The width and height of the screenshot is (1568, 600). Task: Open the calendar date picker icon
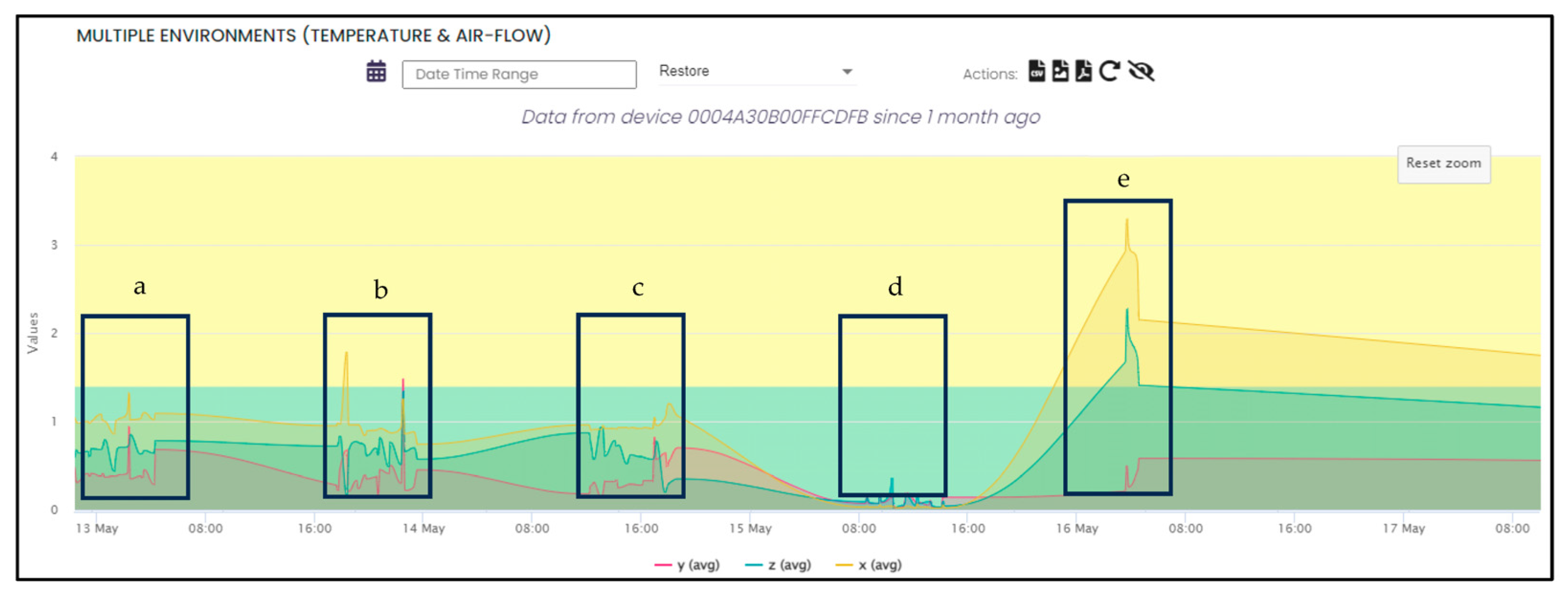pos(376,72)
